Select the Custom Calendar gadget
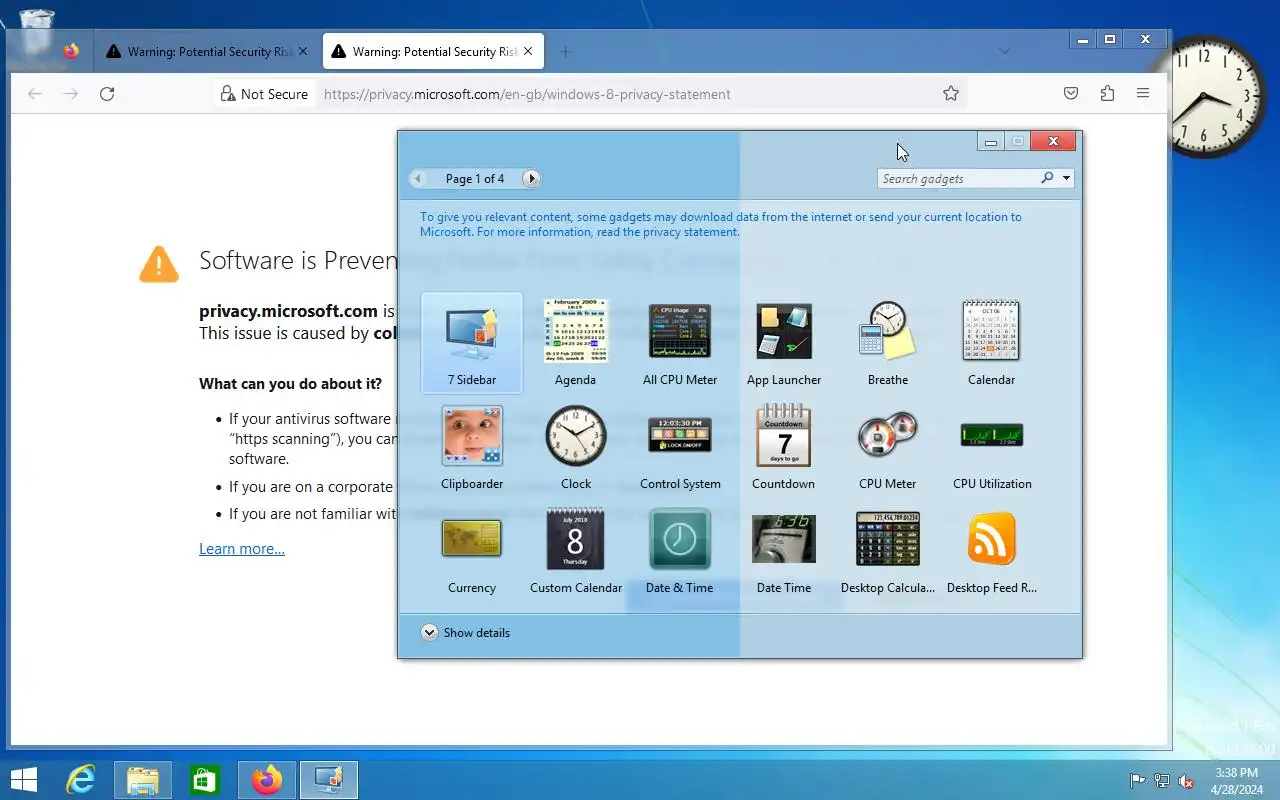Image resolution: width=1280 pixels, height=800 pixels. tap(576, 551)
